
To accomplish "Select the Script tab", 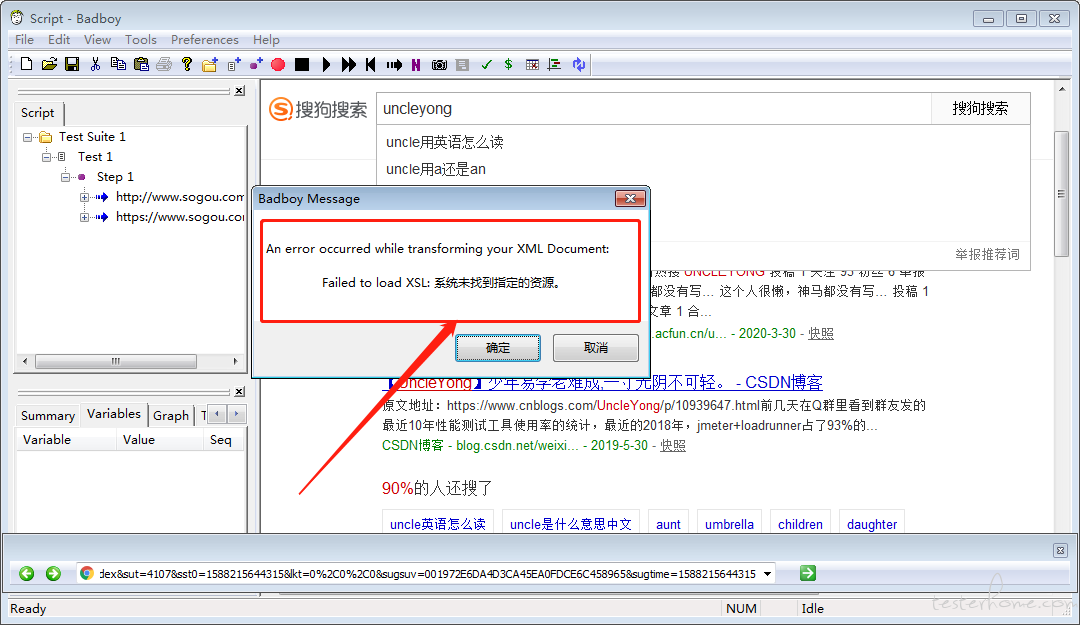I will (38, 112).
